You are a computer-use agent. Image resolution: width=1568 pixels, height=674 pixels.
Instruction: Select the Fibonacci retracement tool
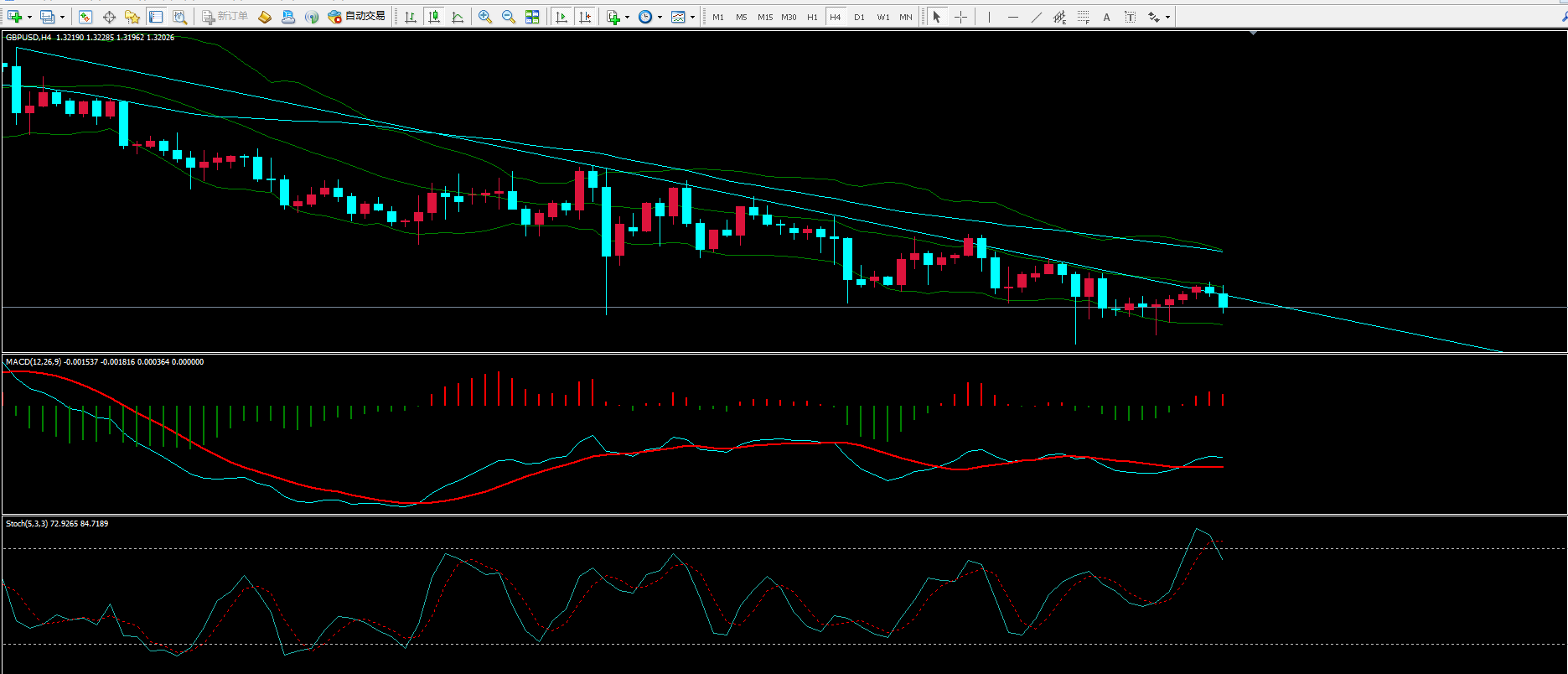click(x=1084, y=17)
